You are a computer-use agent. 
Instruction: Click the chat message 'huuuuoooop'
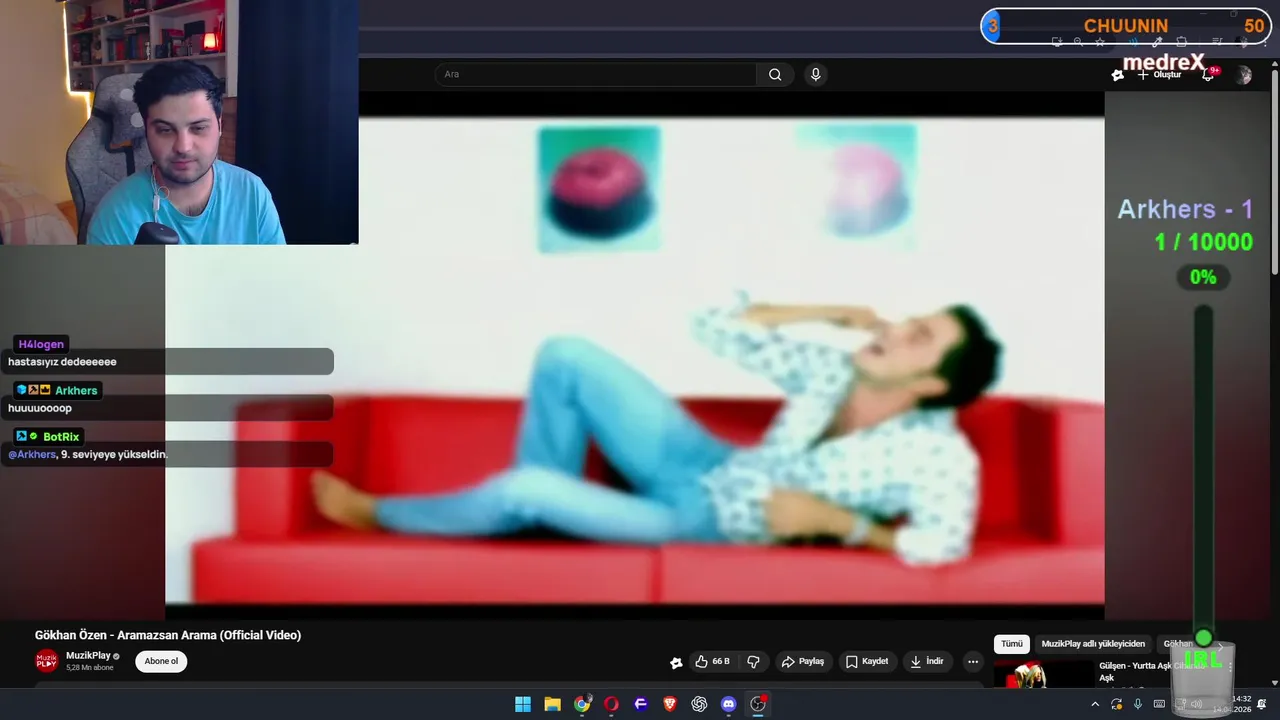(x=40, y=408)
